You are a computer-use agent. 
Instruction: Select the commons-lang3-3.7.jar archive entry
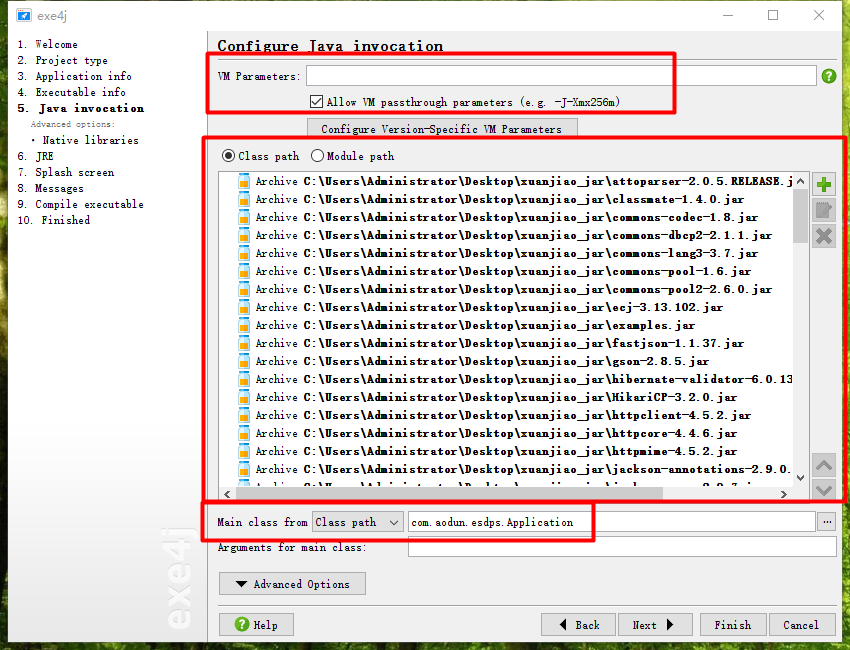(x=498, y=253)
